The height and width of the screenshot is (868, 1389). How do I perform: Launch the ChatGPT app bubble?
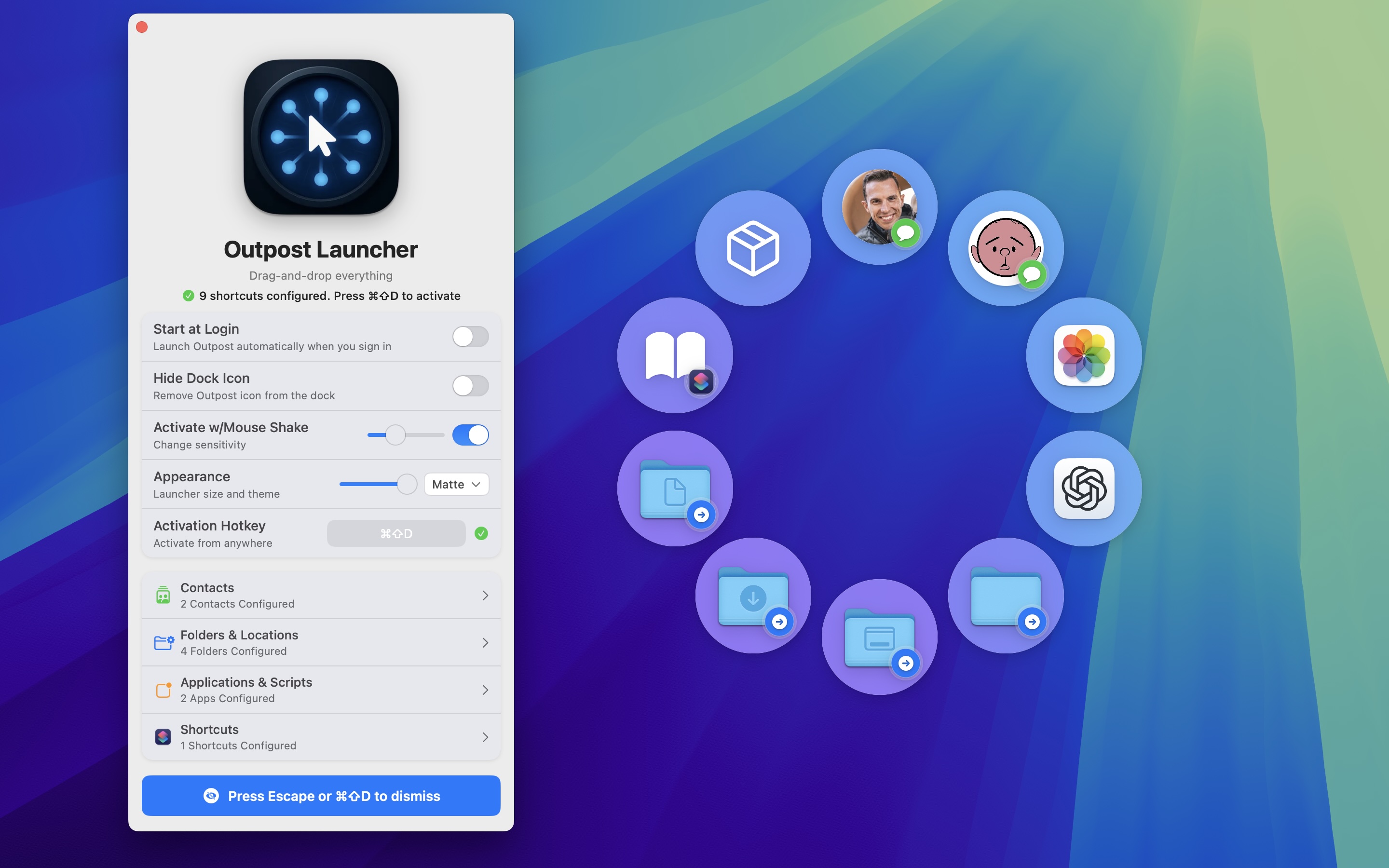pos(1083,488)
